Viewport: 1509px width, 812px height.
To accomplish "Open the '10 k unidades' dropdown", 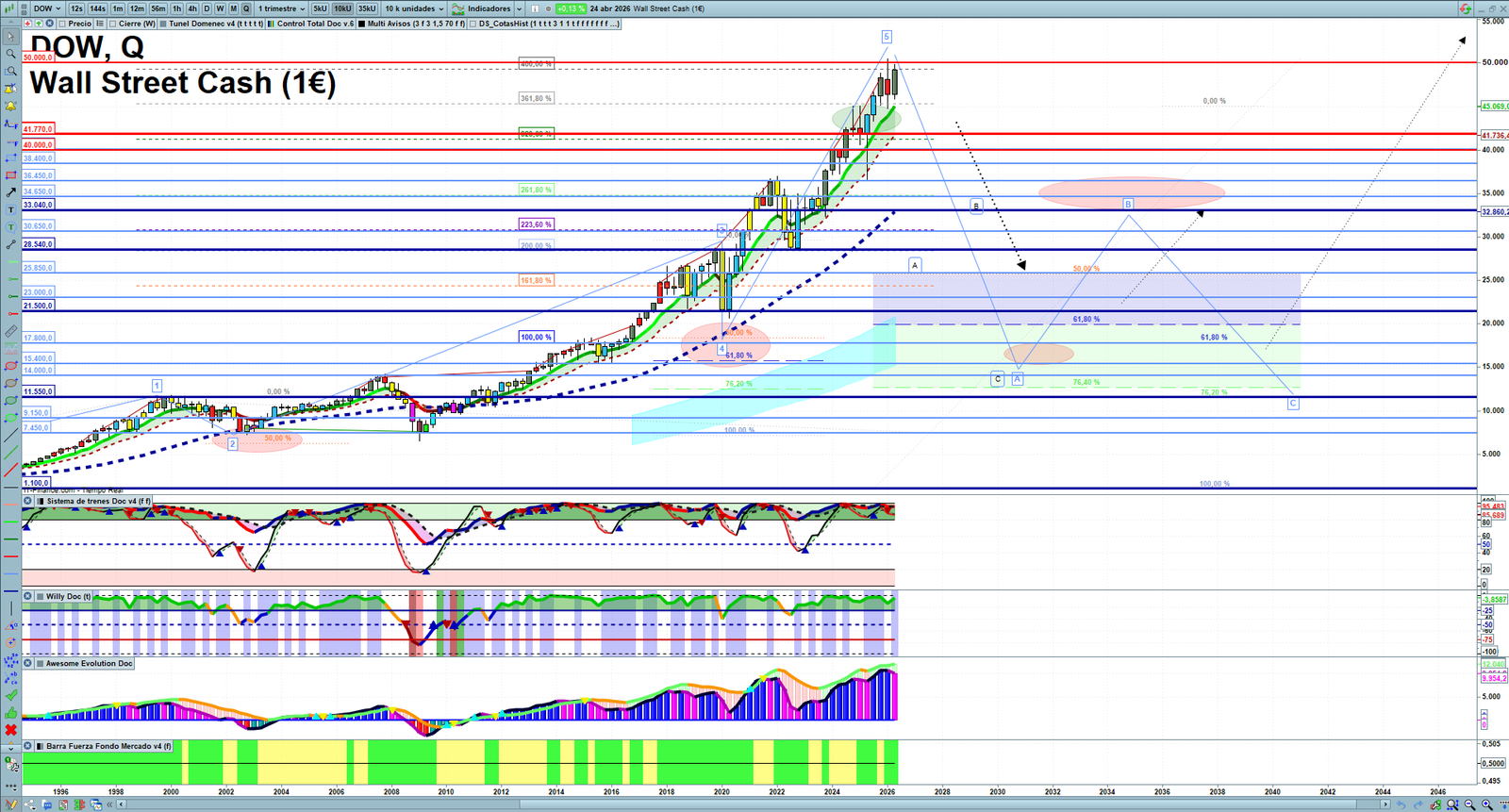I will tap(414, 8).
